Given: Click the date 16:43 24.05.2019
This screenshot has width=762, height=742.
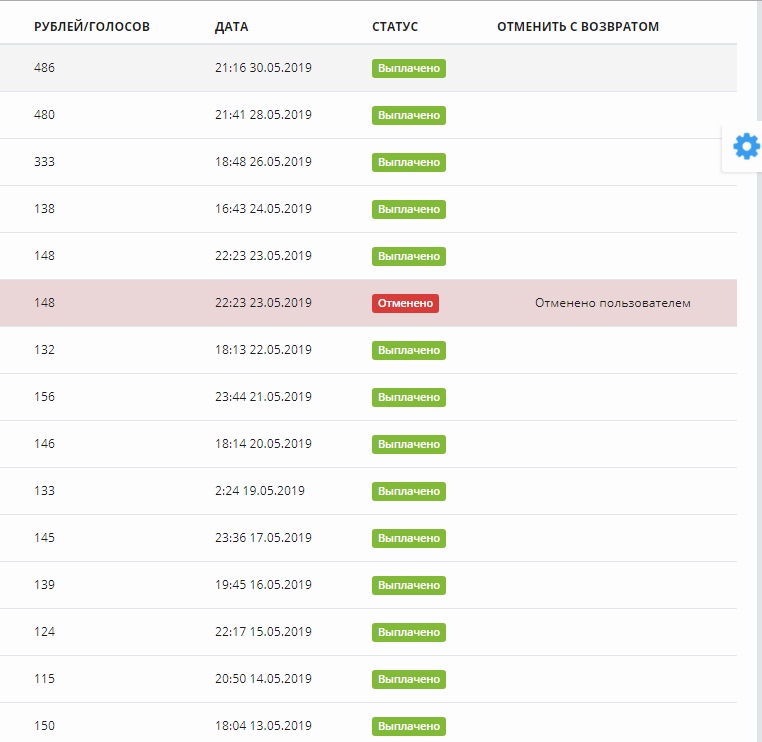Looking at the screenshot, I should 263,209.
